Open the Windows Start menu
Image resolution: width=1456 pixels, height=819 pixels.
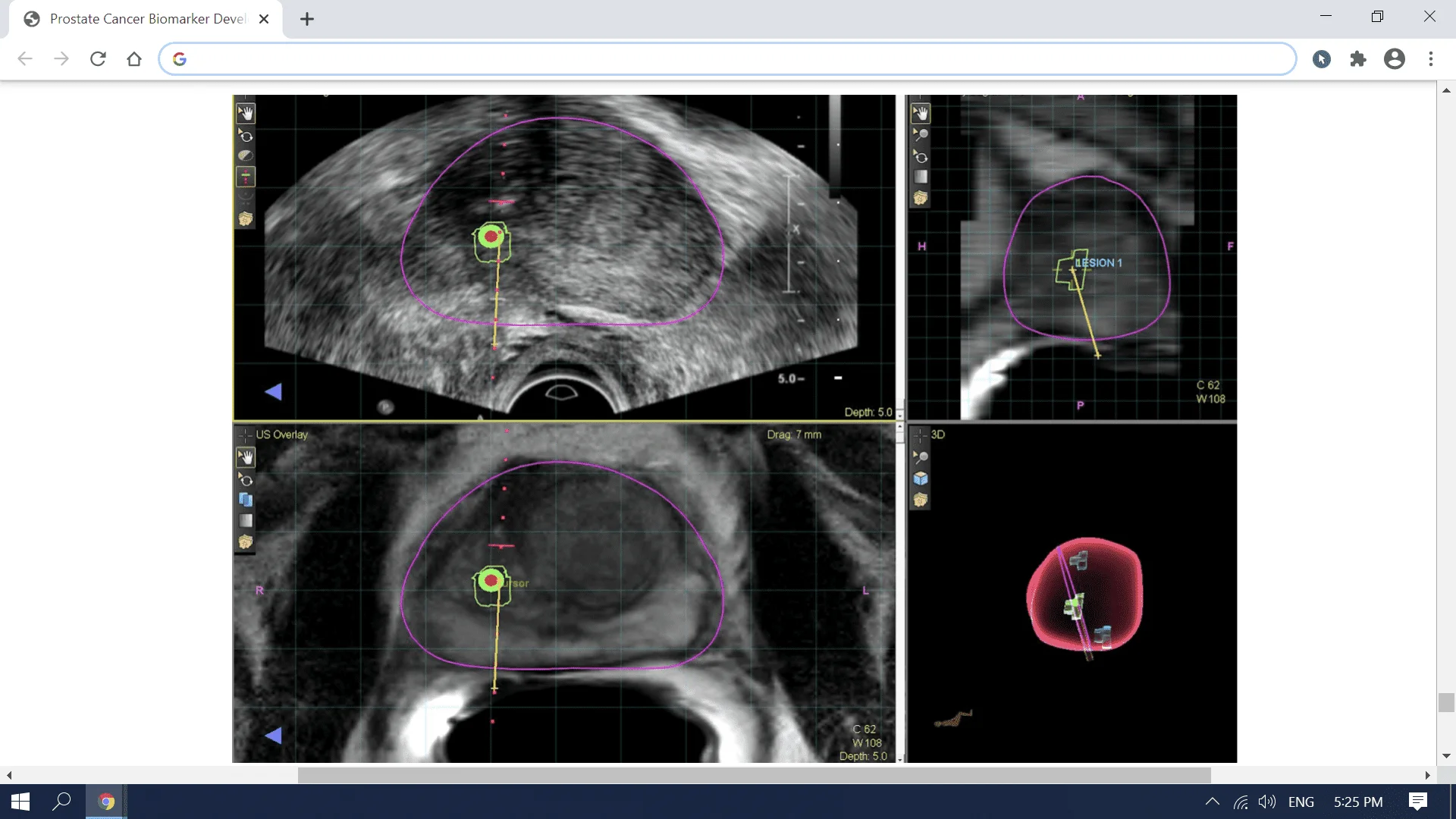[20, 802]
